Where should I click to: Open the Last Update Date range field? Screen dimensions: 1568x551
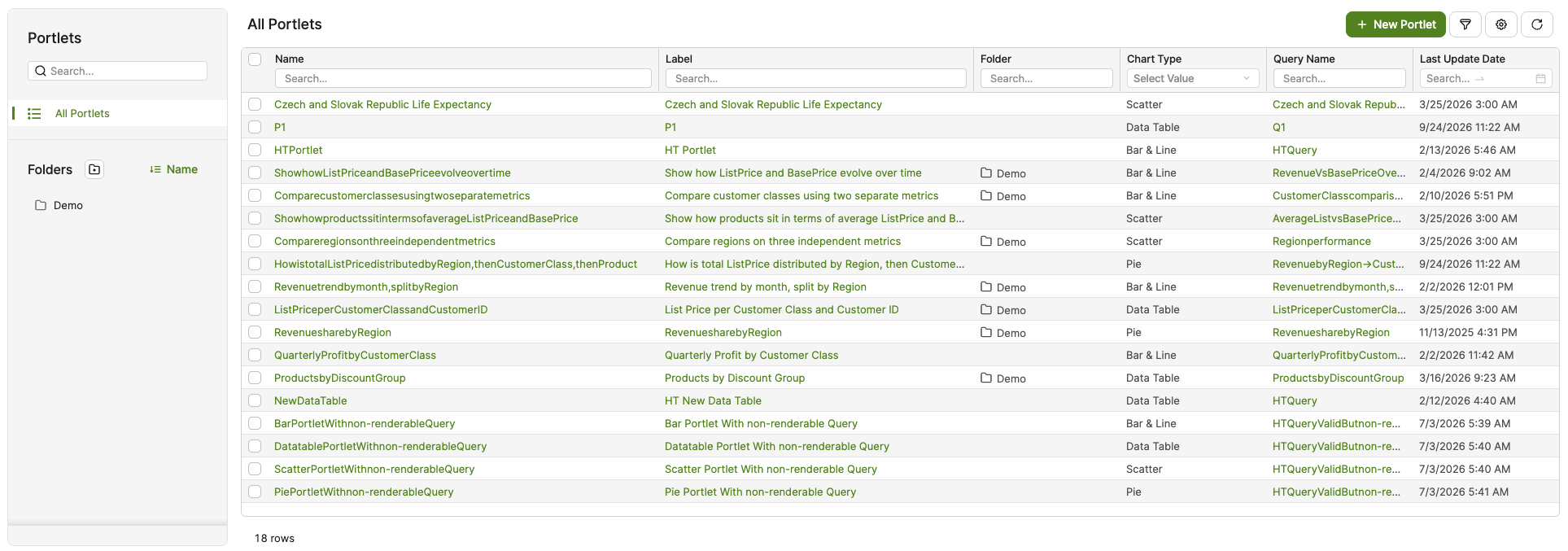[1486, 78]
